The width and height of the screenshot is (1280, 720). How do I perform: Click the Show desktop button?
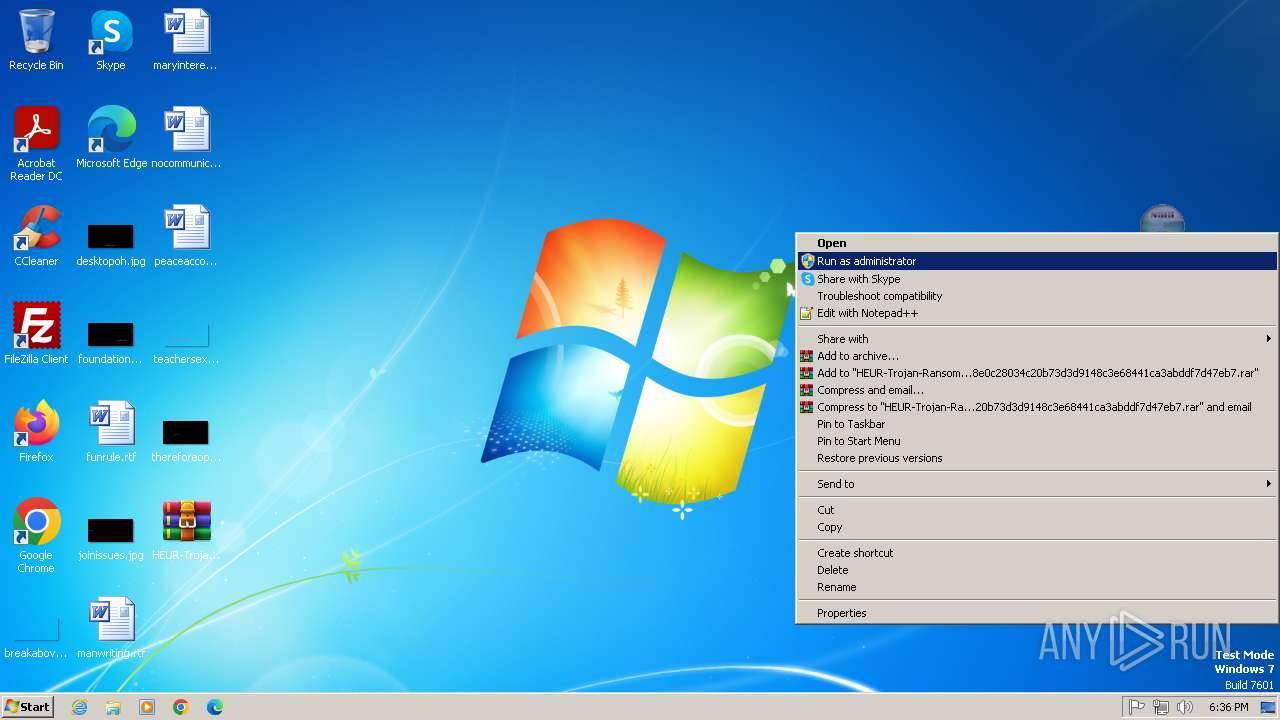(1268, 707)
